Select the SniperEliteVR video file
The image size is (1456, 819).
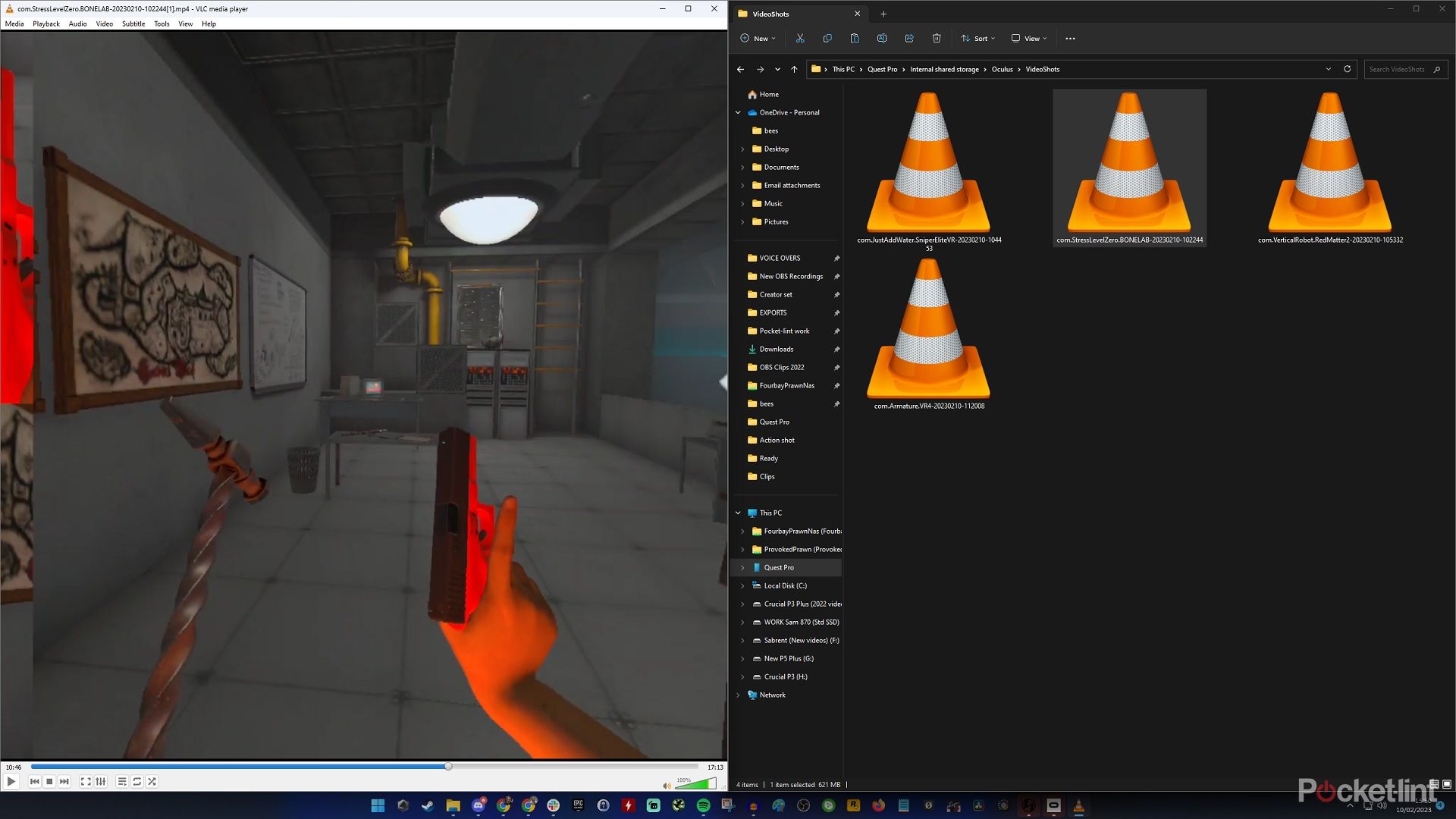point(929,171)
